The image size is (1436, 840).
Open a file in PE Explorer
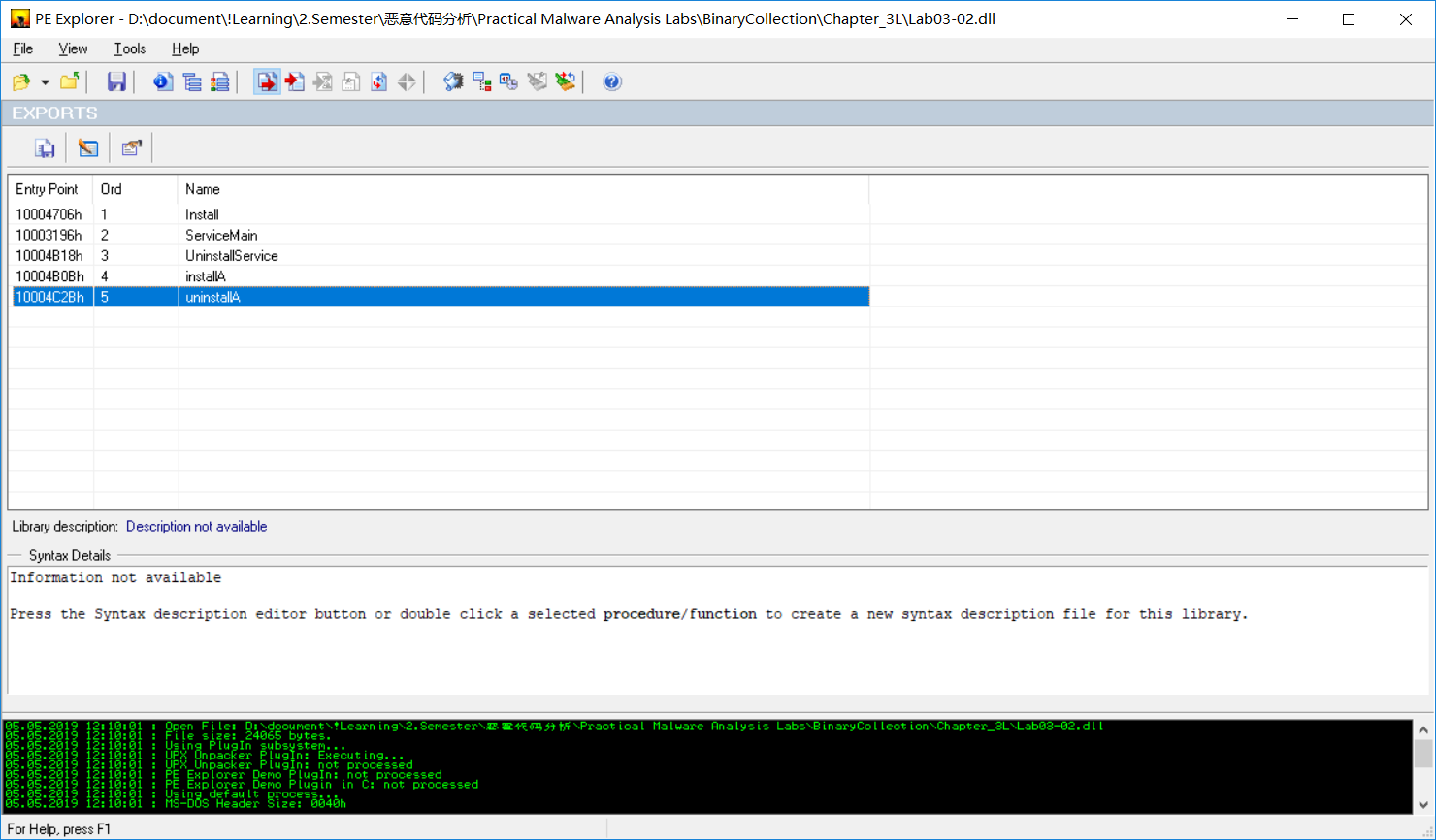pos(23,81)
